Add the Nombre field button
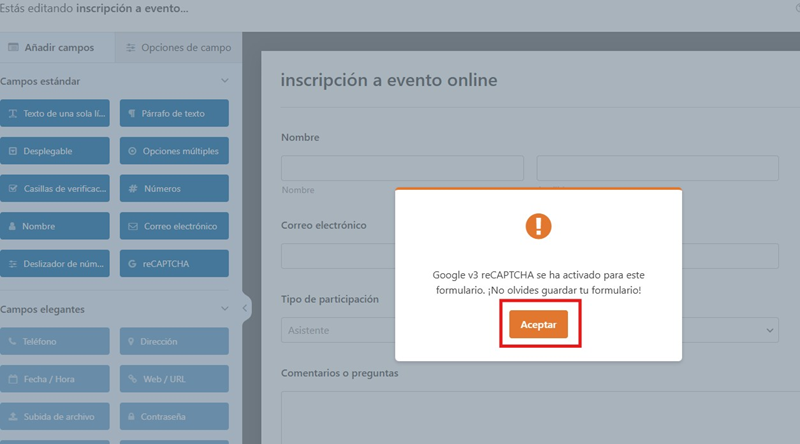Image resolution: width=800 pixels, height=444 pixels. 55,226
